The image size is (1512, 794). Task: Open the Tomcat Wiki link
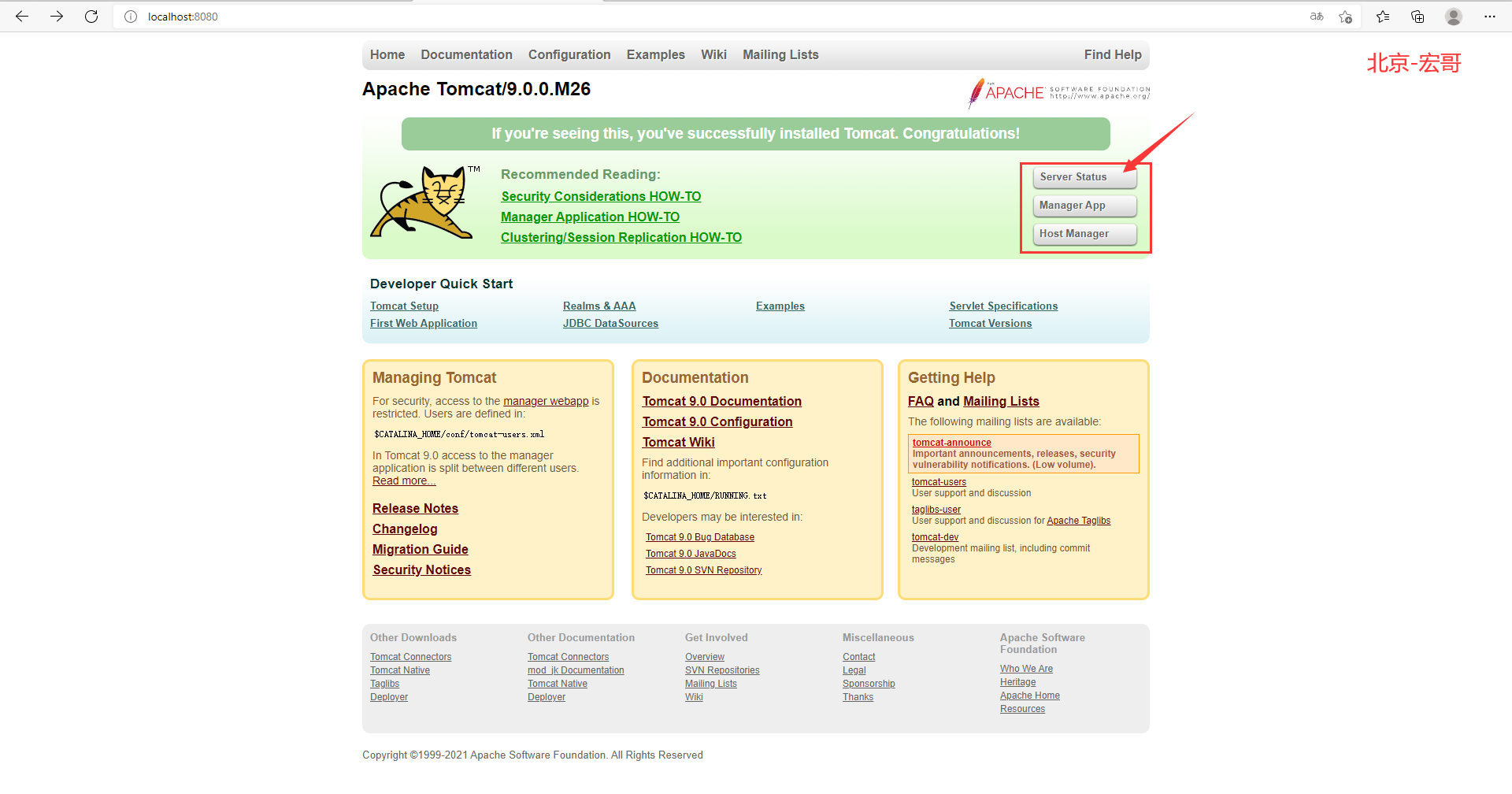pyautogui.click(x=679, y=443)
